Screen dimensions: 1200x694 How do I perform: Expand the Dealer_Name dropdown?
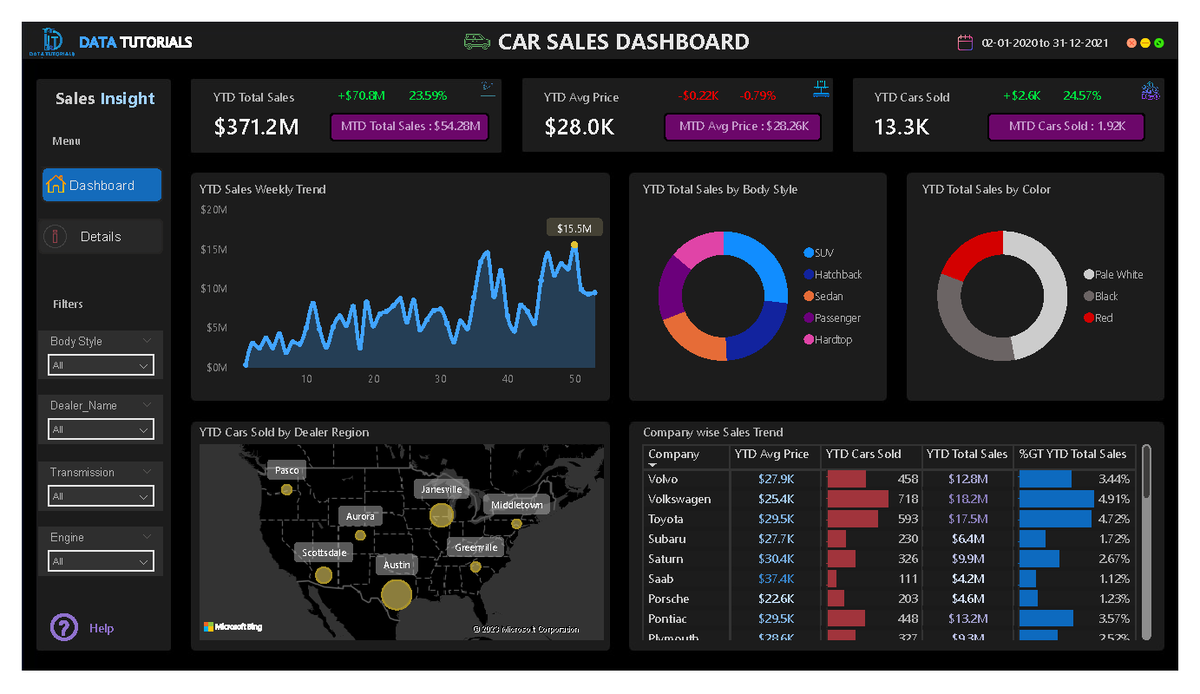coord(100,428)
